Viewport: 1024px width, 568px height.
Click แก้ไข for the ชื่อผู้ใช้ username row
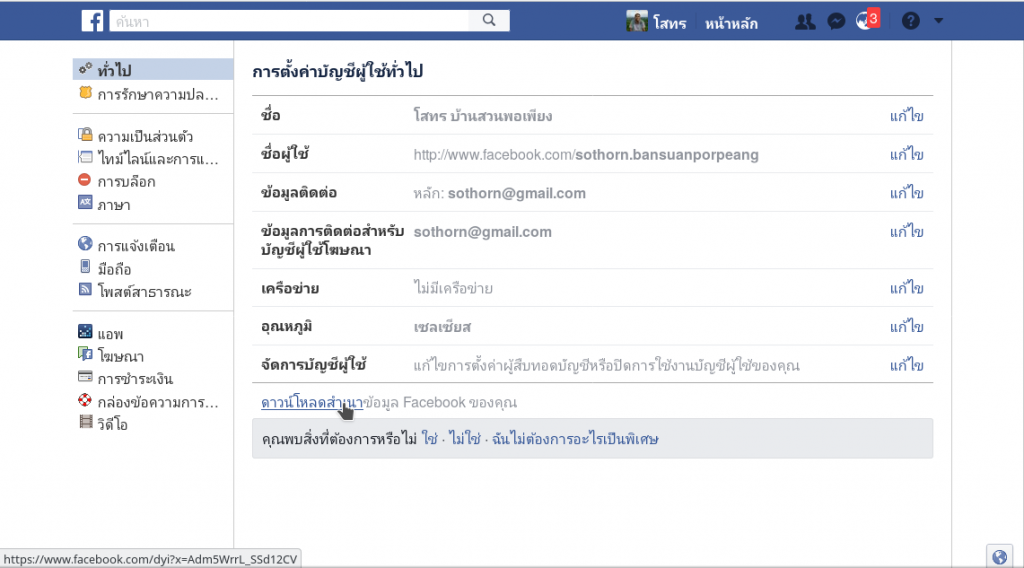click(906, 154)
